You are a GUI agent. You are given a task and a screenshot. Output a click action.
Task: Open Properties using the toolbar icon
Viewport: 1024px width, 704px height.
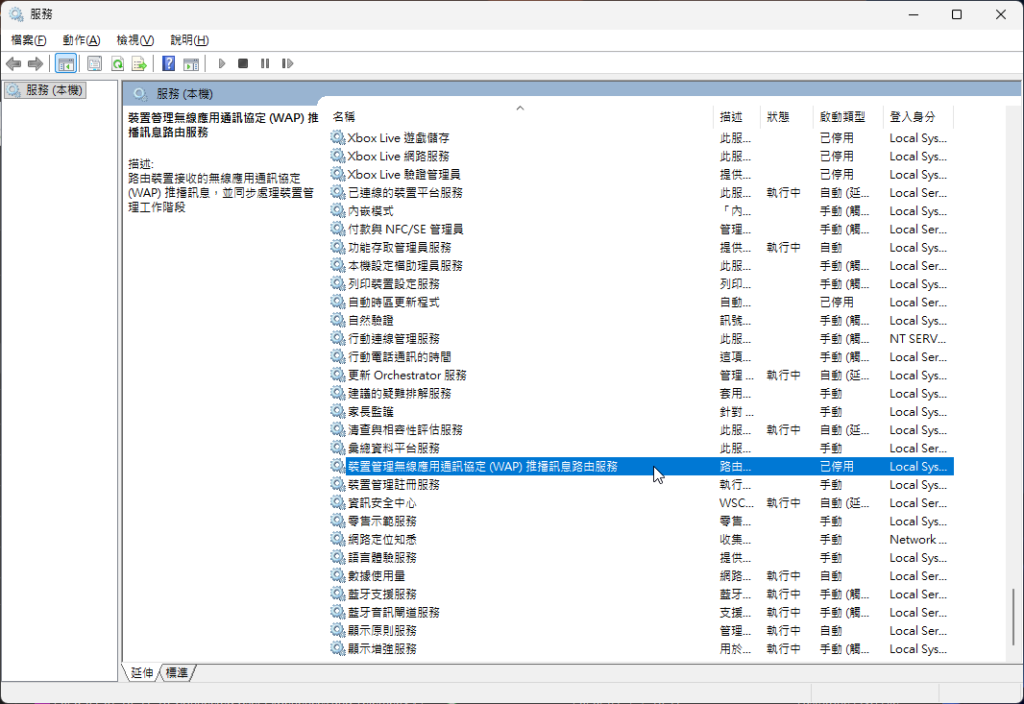[94, 64]
